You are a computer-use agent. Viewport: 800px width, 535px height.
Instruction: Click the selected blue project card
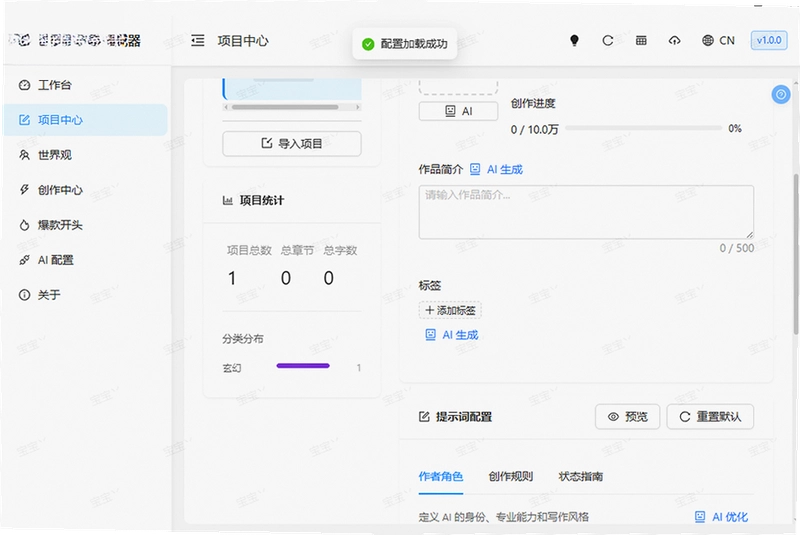click(292, 89)
